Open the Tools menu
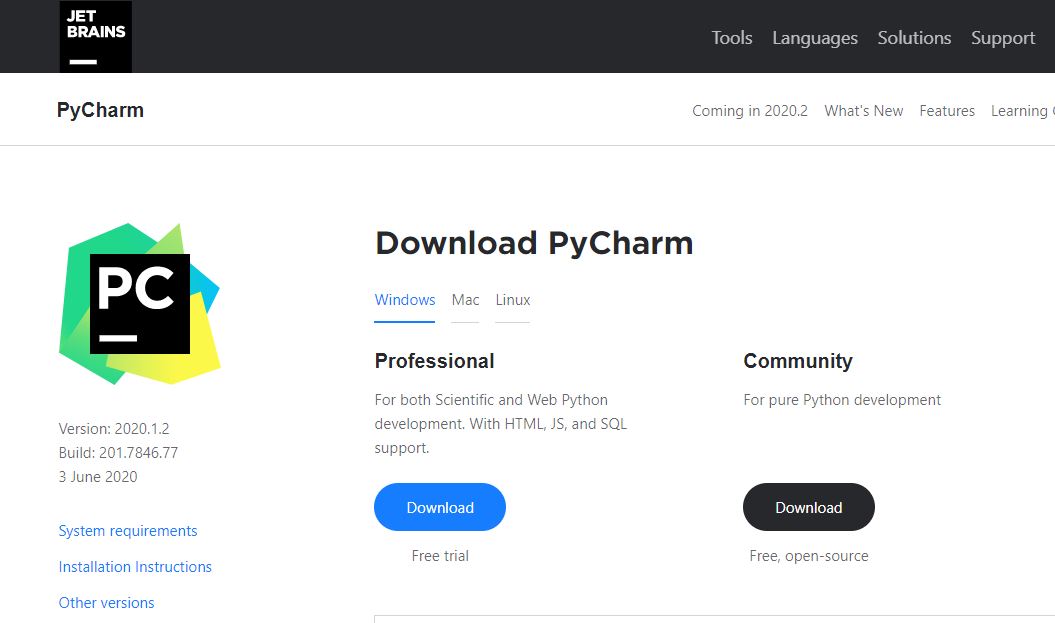The height and width of the screenshot is (623, 1055). tap(732, 38)
